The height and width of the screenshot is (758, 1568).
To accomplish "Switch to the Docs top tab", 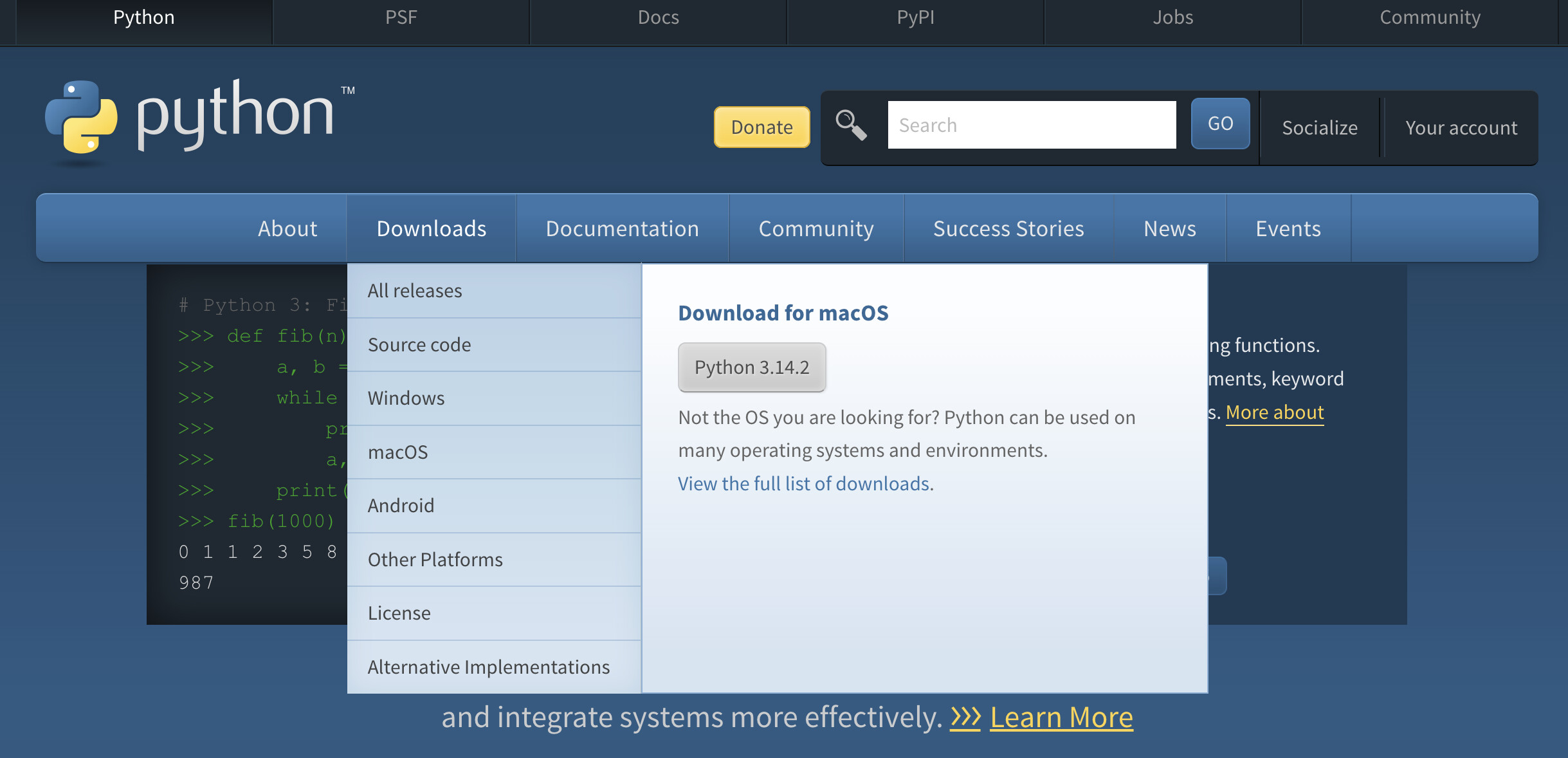I will click(658, 17).
